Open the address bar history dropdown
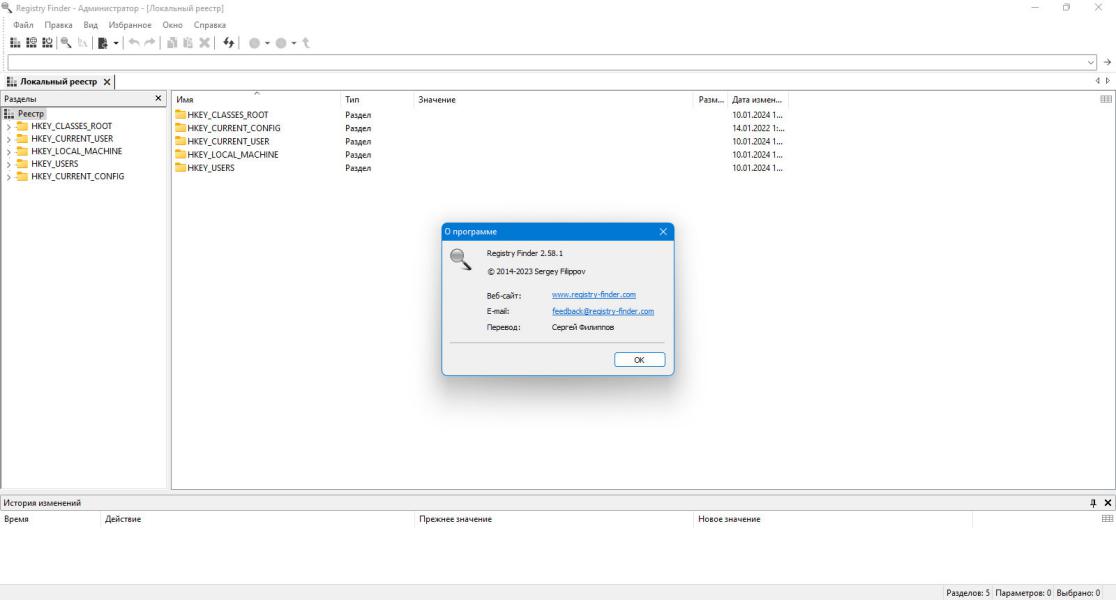Viewport: 1116px width, 600px height. click(1090, 62)
